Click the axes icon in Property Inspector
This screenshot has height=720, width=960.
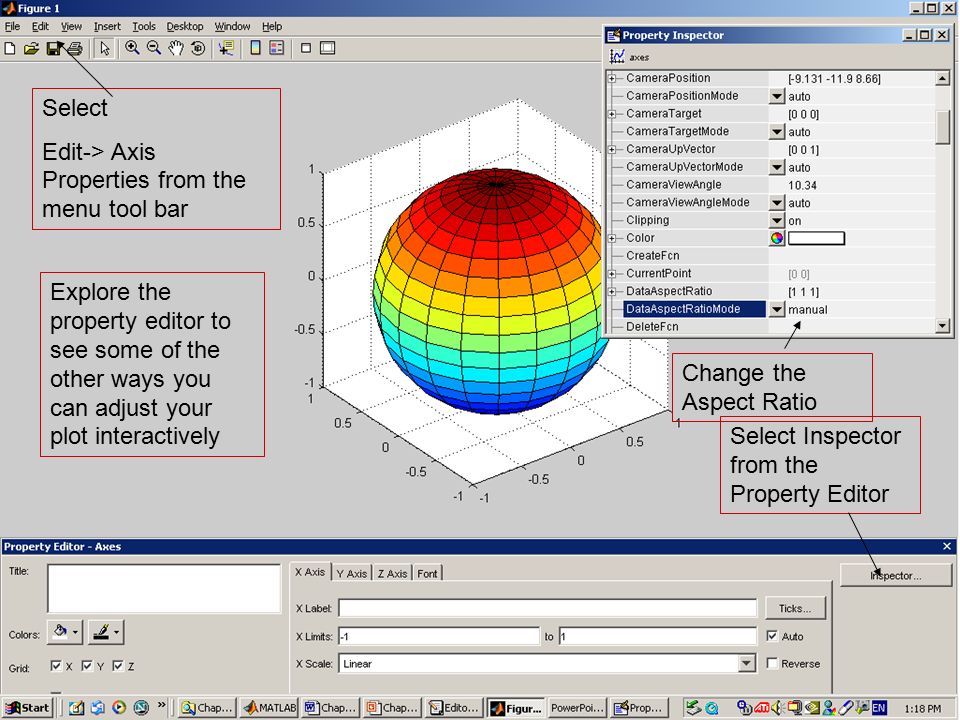[x=617, y=57]
